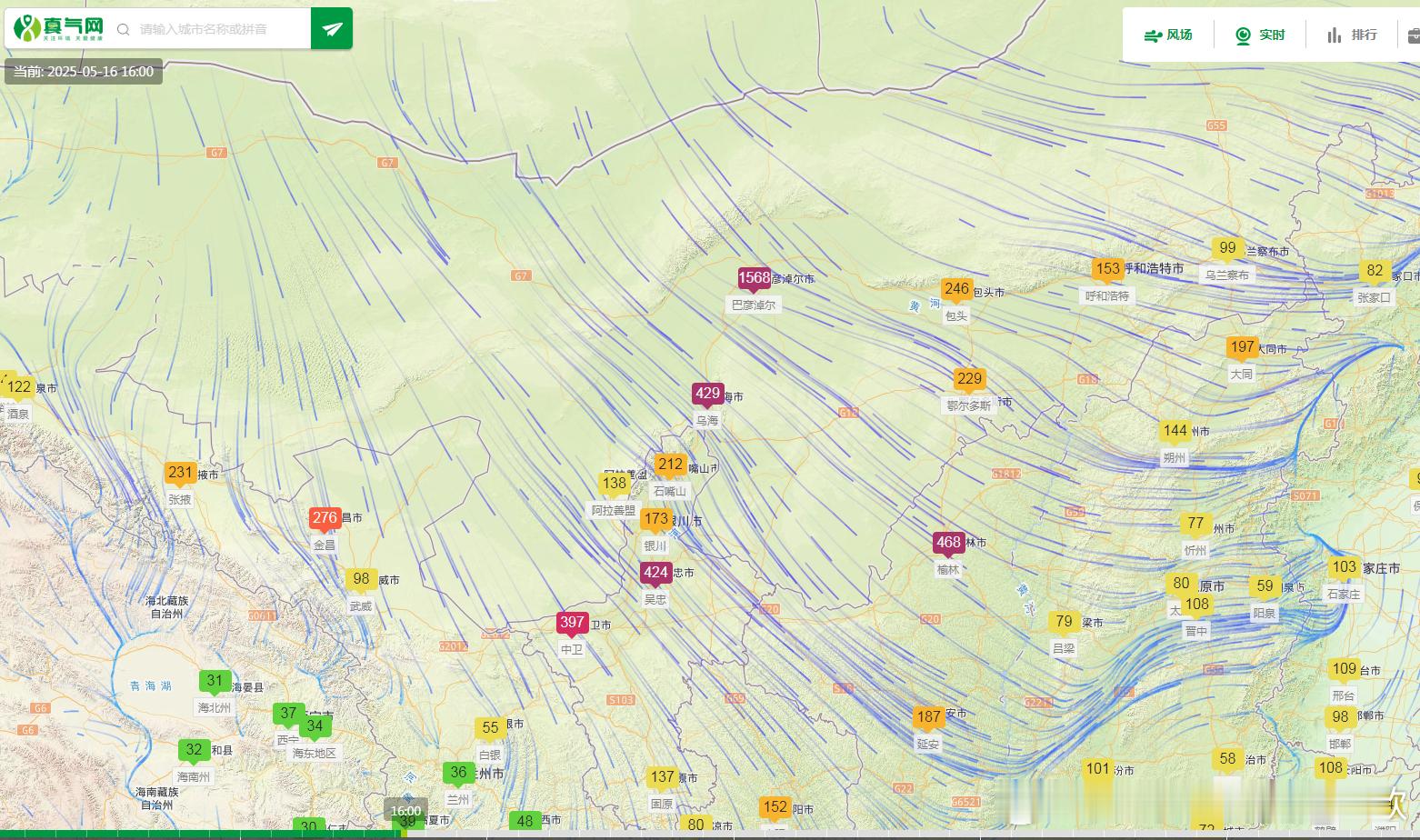Select the 138 marker at 阿拉善盟
1420x840 pixels.
pyautogui.click(x=615, y=484)
